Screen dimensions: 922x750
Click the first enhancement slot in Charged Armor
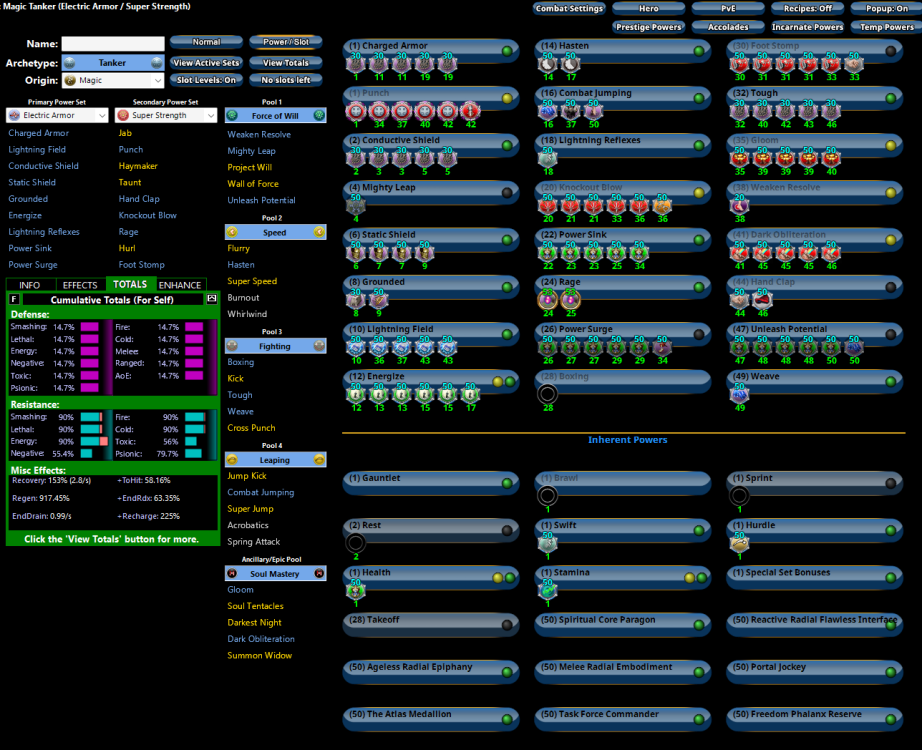point(356,64)
